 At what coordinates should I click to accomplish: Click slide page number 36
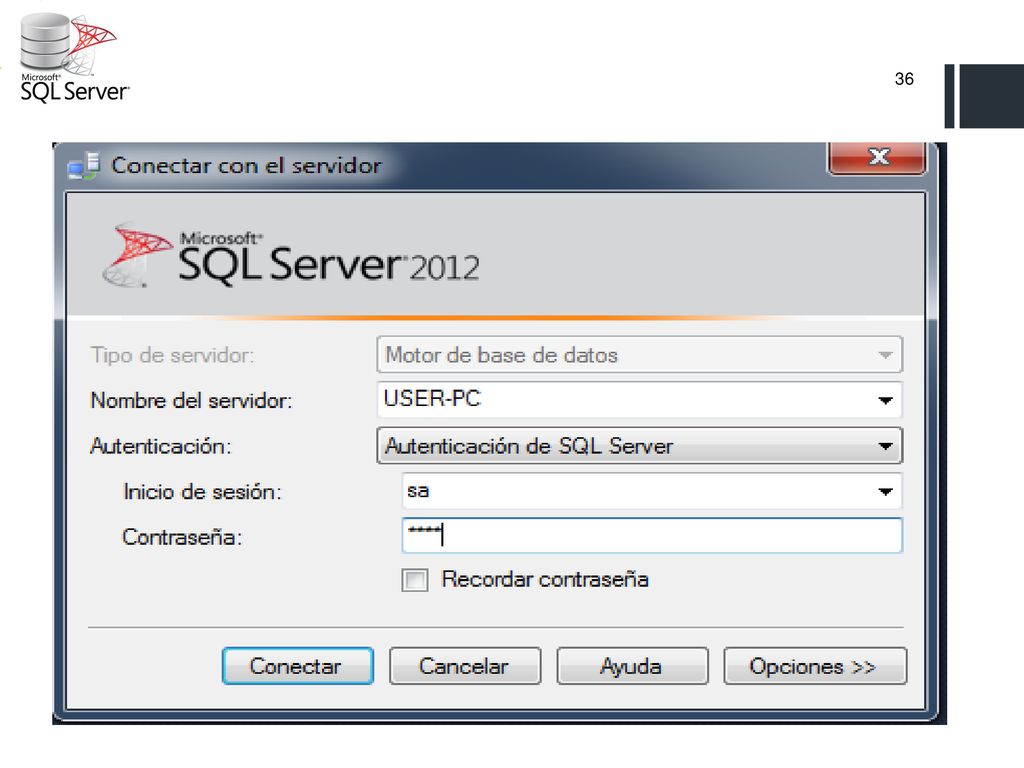pos(904,79)
